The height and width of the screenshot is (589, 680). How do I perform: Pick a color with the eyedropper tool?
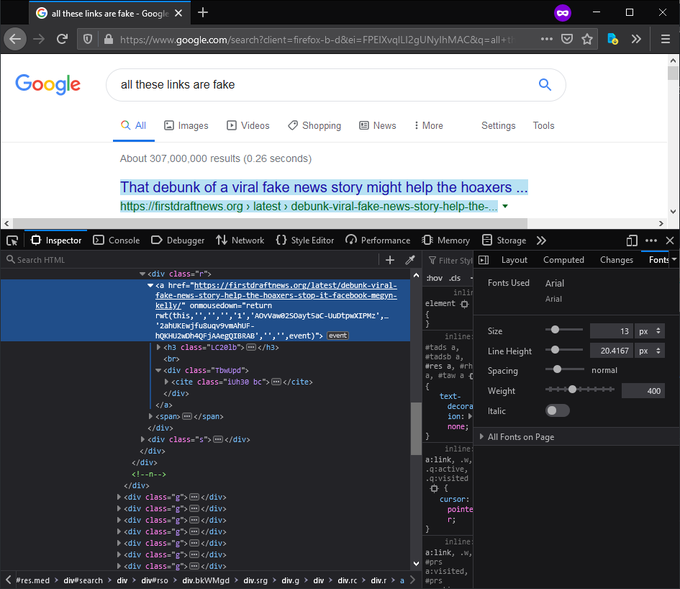coord(410,260)
